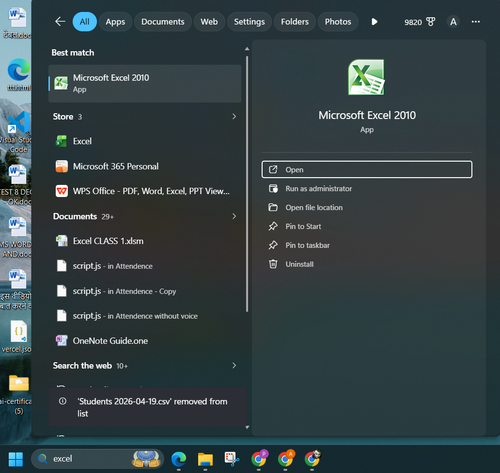Choose Run as administrator
500x473 pixels.
coord(367,188)
